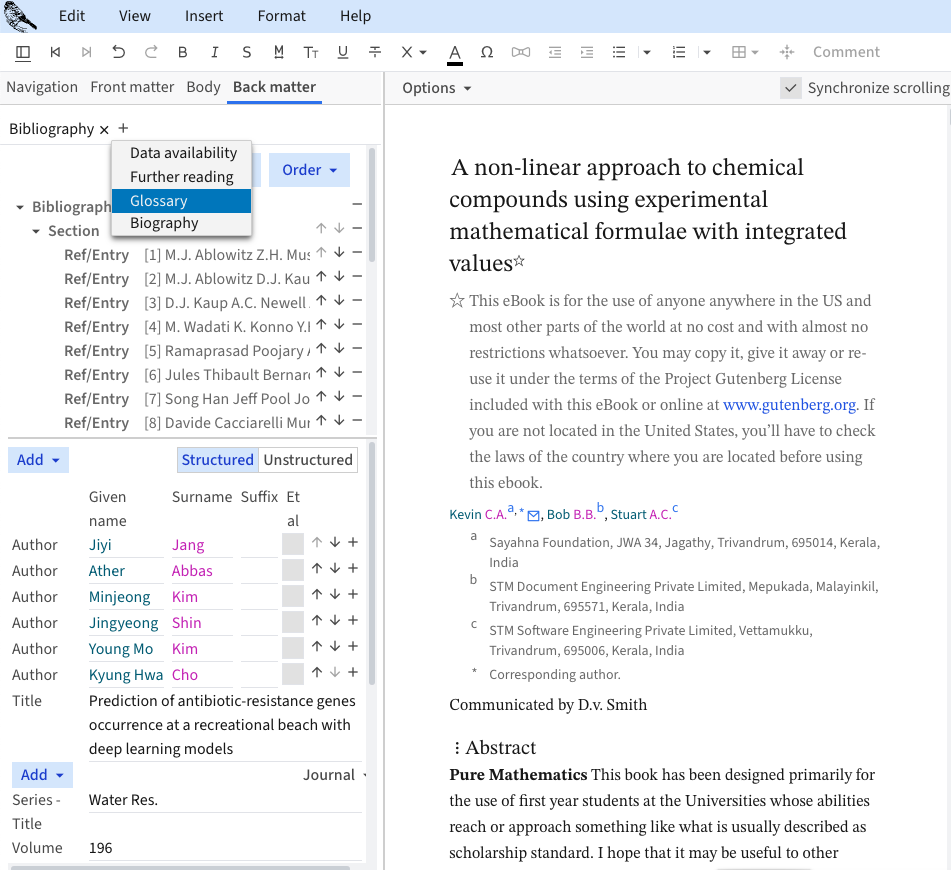Switch to the Front matter tab
951x870 pixels.
pyautogui.click(x=132, y=87)
